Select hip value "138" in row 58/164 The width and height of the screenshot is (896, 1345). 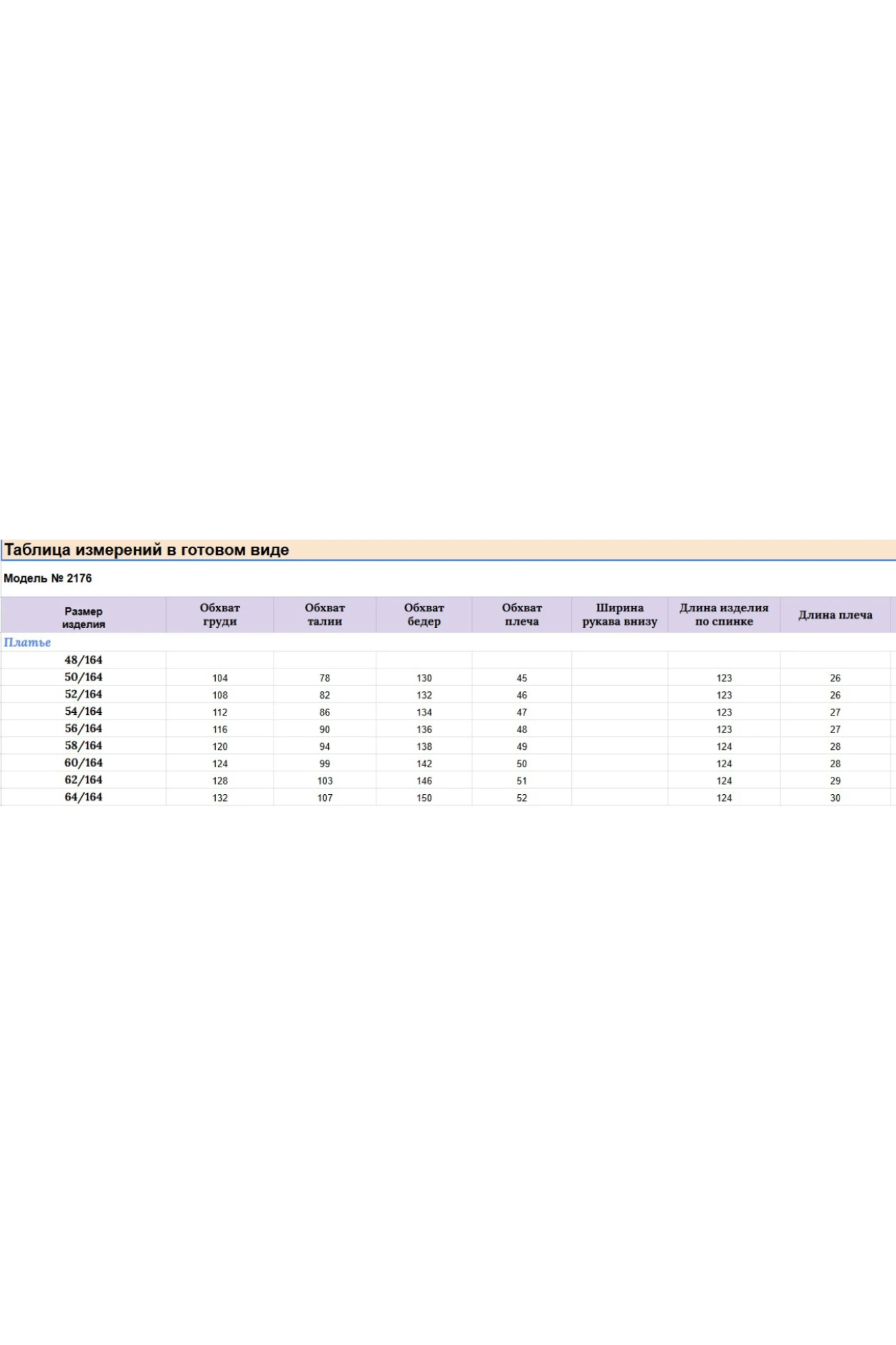pyautogui.click(x=424, y=747)
